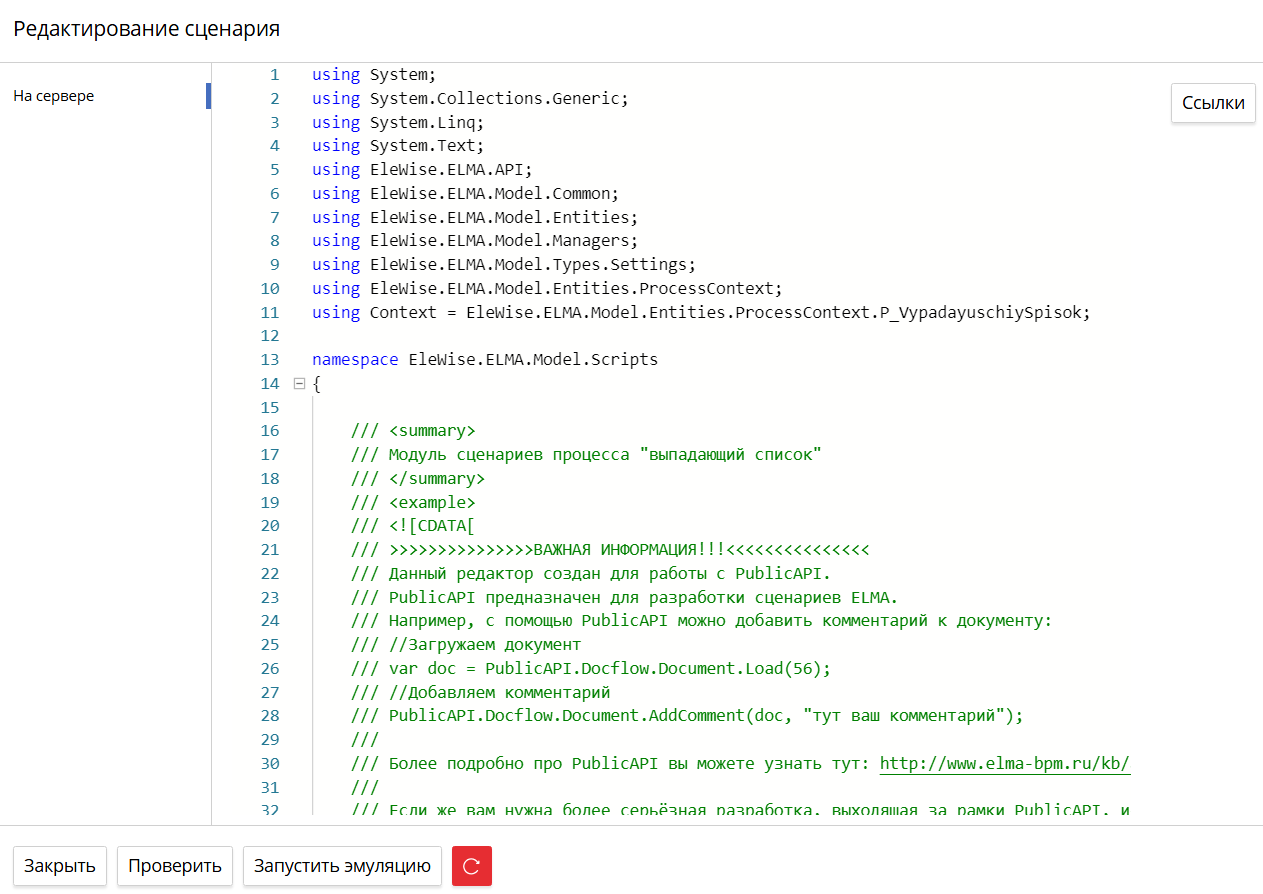Image resolution: width=1263 pixels, height=894 pixels.
Task: Click the "ВАЖНАЯ ИНФОРМАЦИЯ!!!" comment line
Action: 610,550
